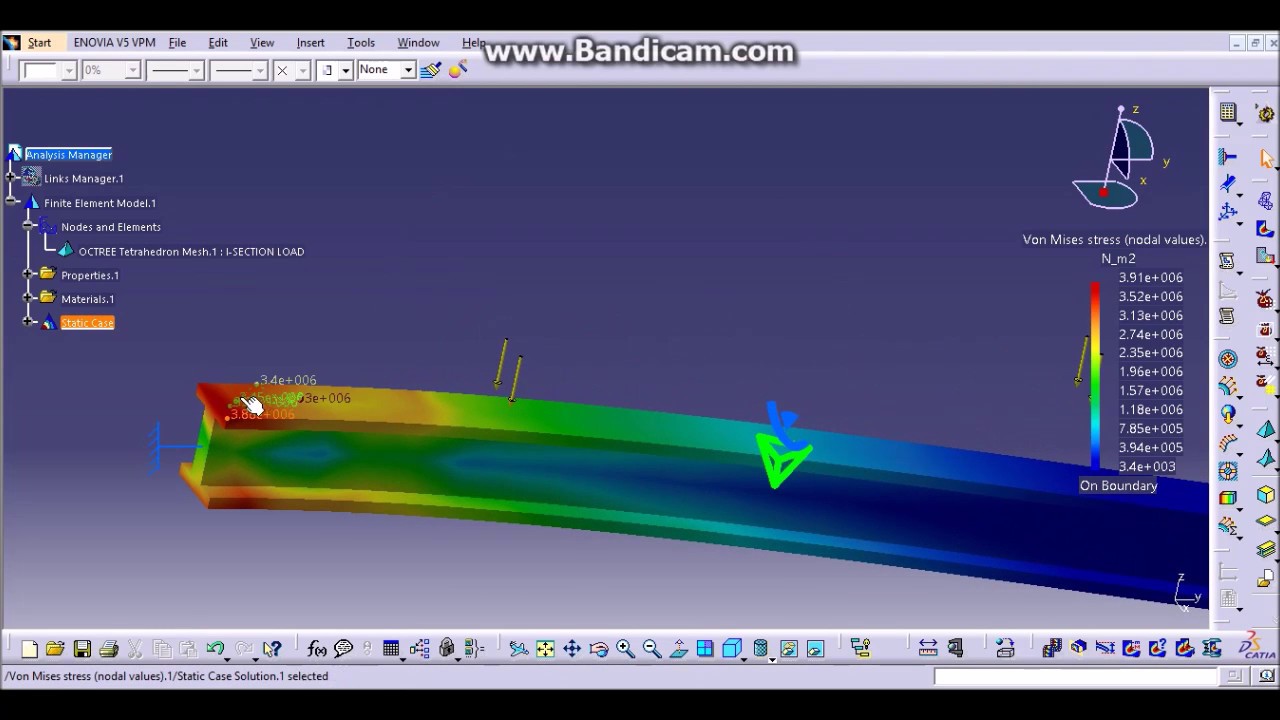Open the None layer dropdown

click(x=408, y=70)
